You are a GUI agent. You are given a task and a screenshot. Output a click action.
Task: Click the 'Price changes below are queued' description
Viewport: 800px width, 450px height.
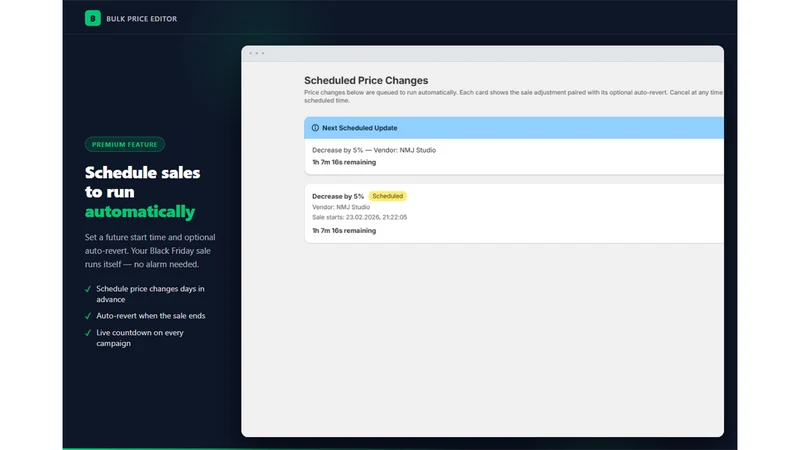(513, 96)
